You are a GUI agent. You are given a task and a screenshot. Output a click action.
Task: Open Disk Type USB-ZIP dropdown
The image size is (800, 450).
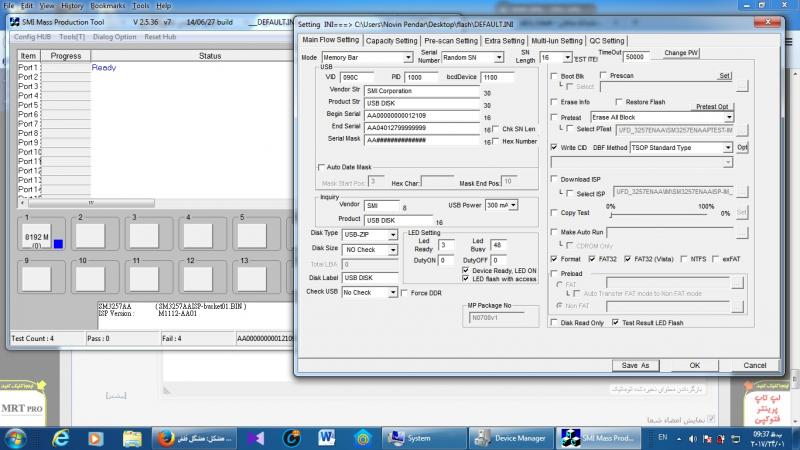(392, 235)
